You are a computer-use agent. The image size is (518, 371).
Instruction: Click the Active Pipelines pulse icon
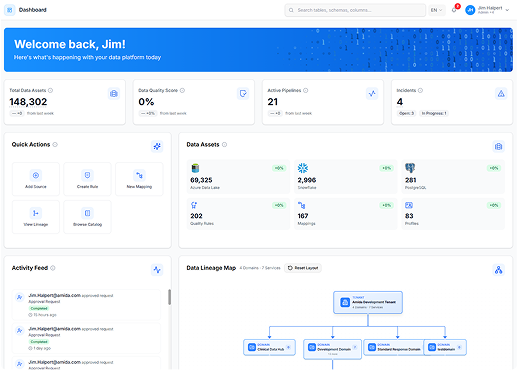click(372, 94)
